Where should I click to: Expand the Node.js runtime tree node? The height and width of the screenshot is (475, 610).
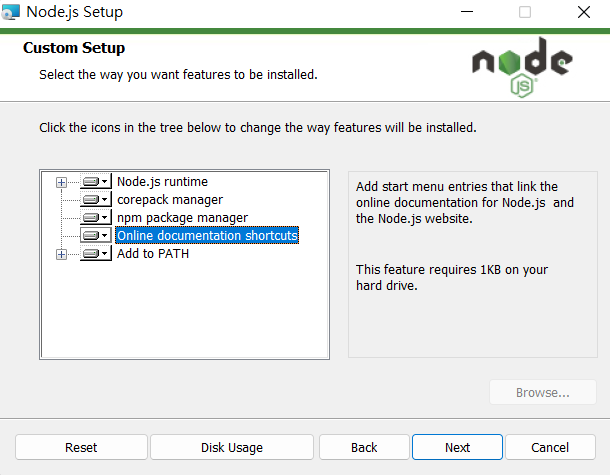pos(61,182)
